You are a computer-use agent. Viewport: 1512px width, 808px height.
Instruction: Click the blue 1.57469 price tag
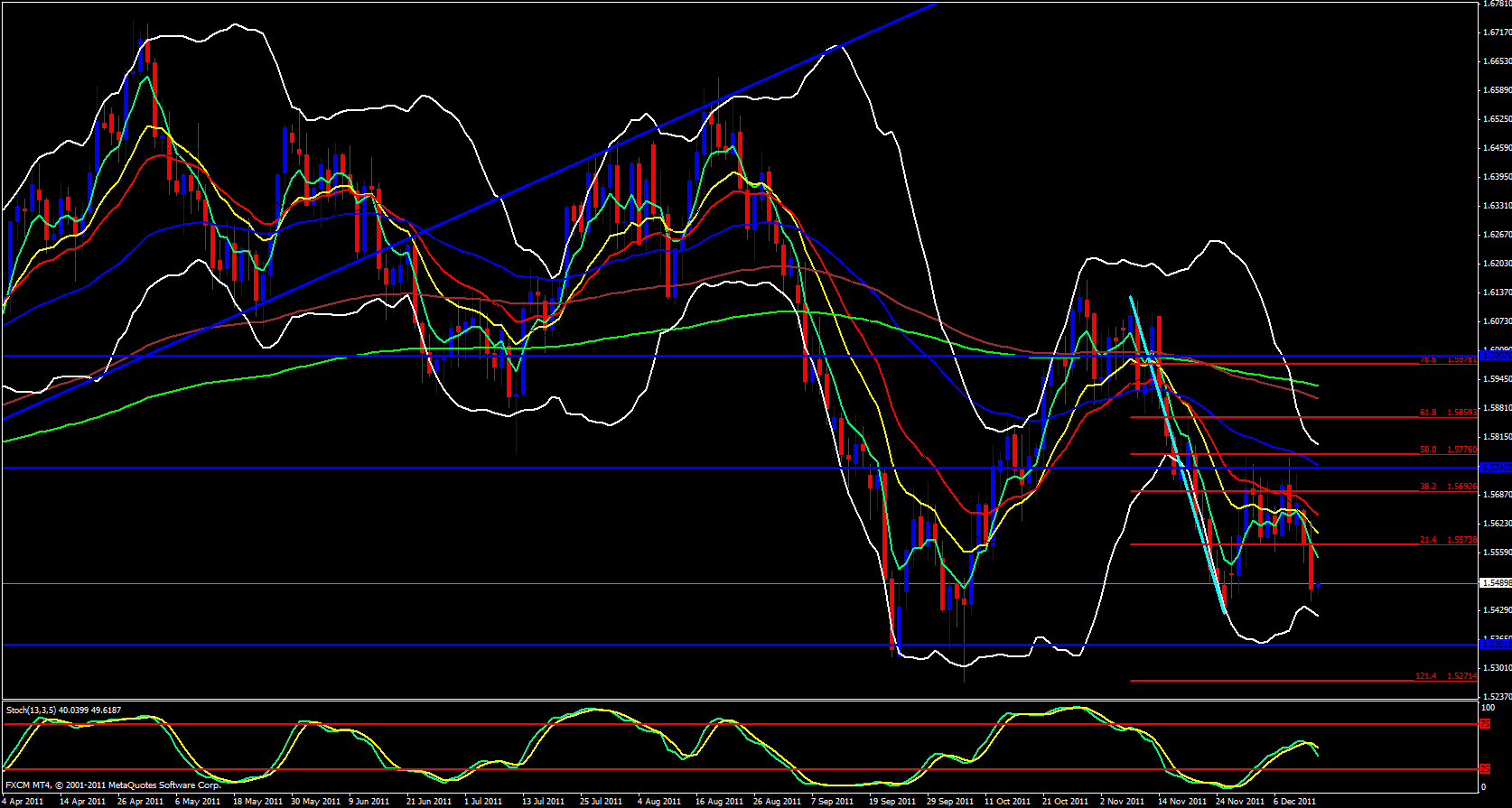click(1496, 468)
